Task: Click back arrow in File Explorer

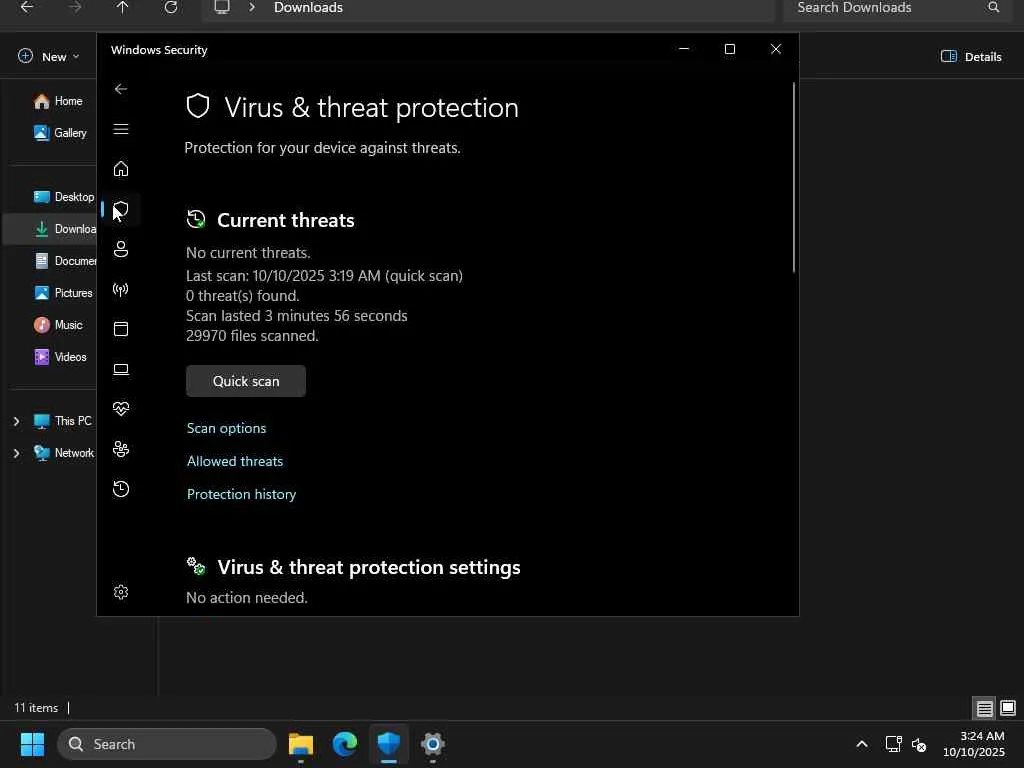Action: 27,7
